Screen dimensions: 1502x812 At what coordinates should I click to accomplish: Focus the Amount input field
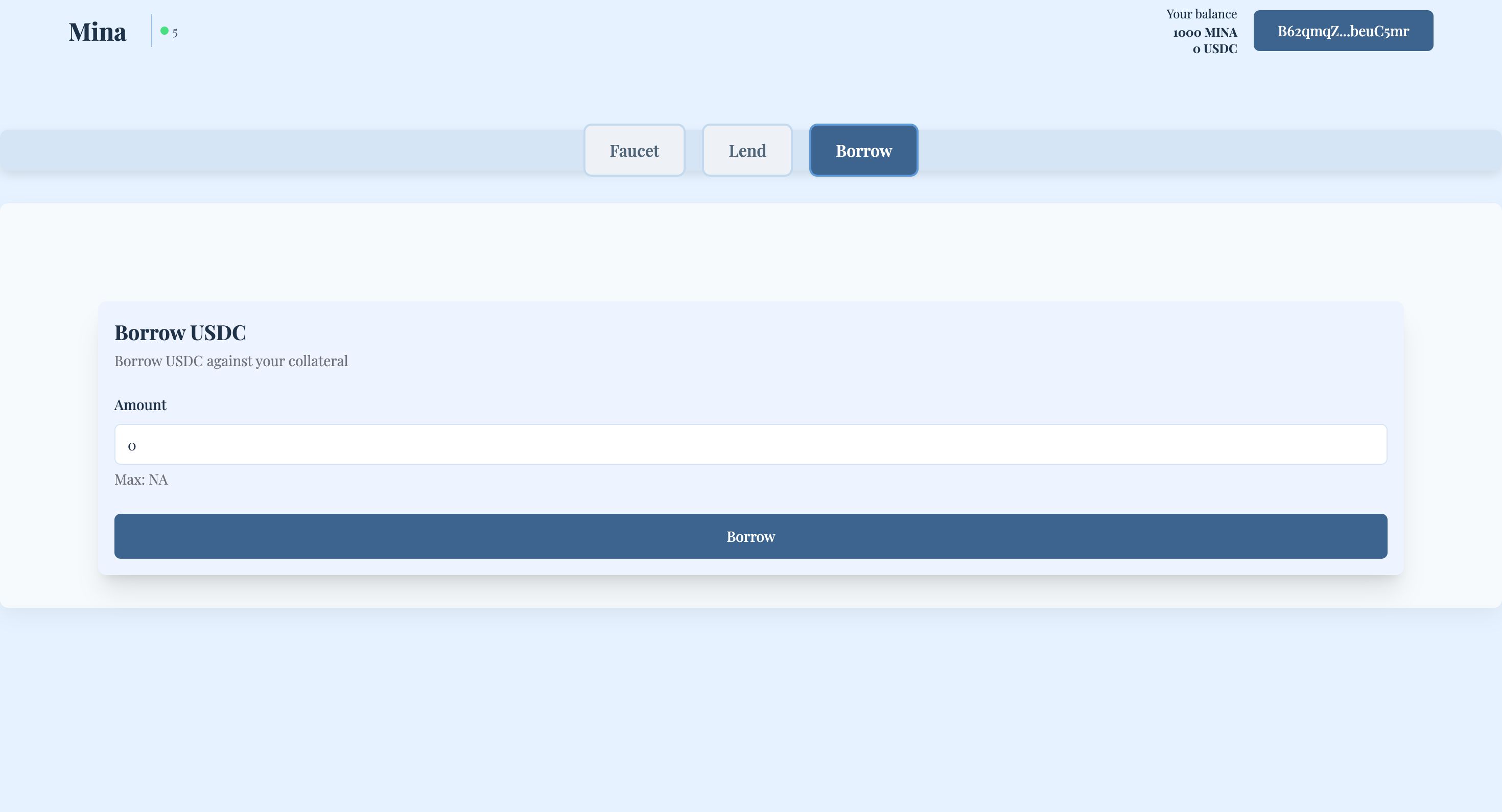point(750,445)
